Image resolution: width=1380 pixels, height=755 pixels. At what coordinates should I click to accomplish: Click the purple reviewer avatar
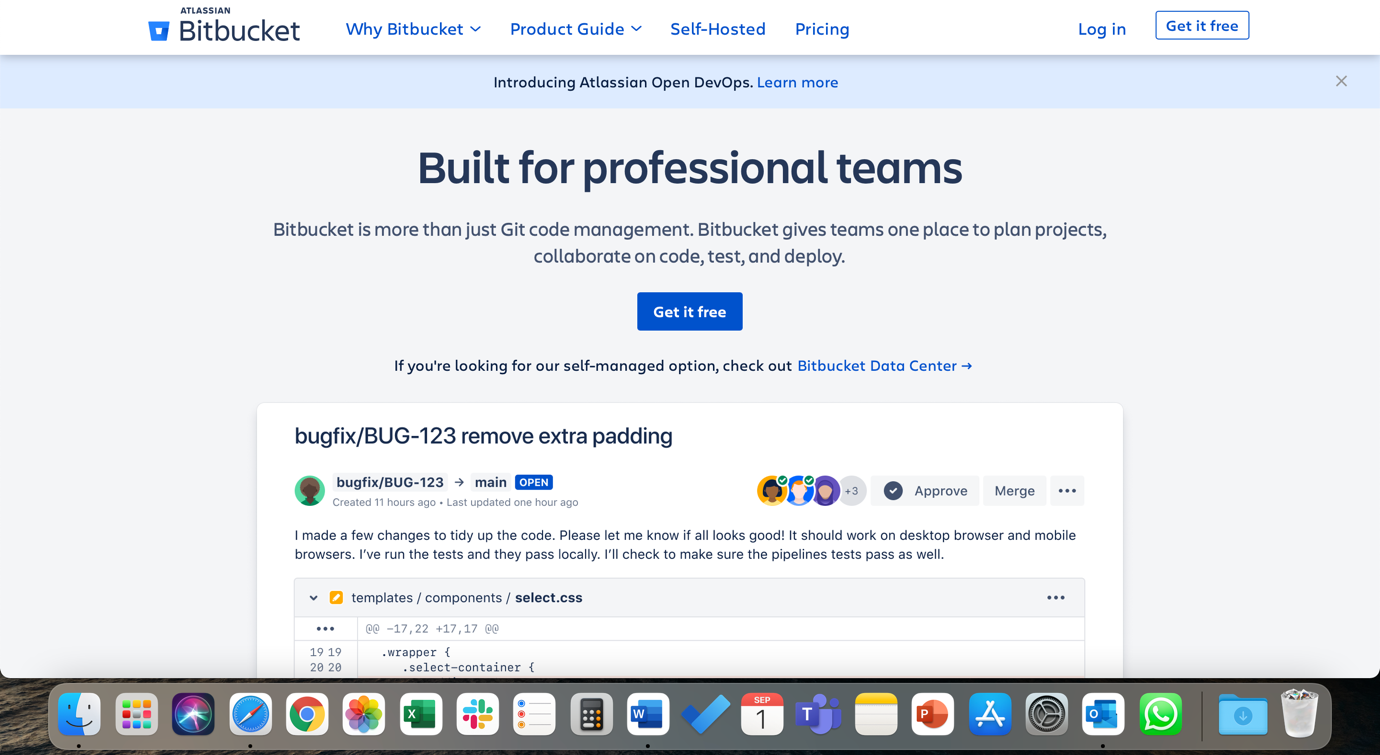click(x=826, y=490)
